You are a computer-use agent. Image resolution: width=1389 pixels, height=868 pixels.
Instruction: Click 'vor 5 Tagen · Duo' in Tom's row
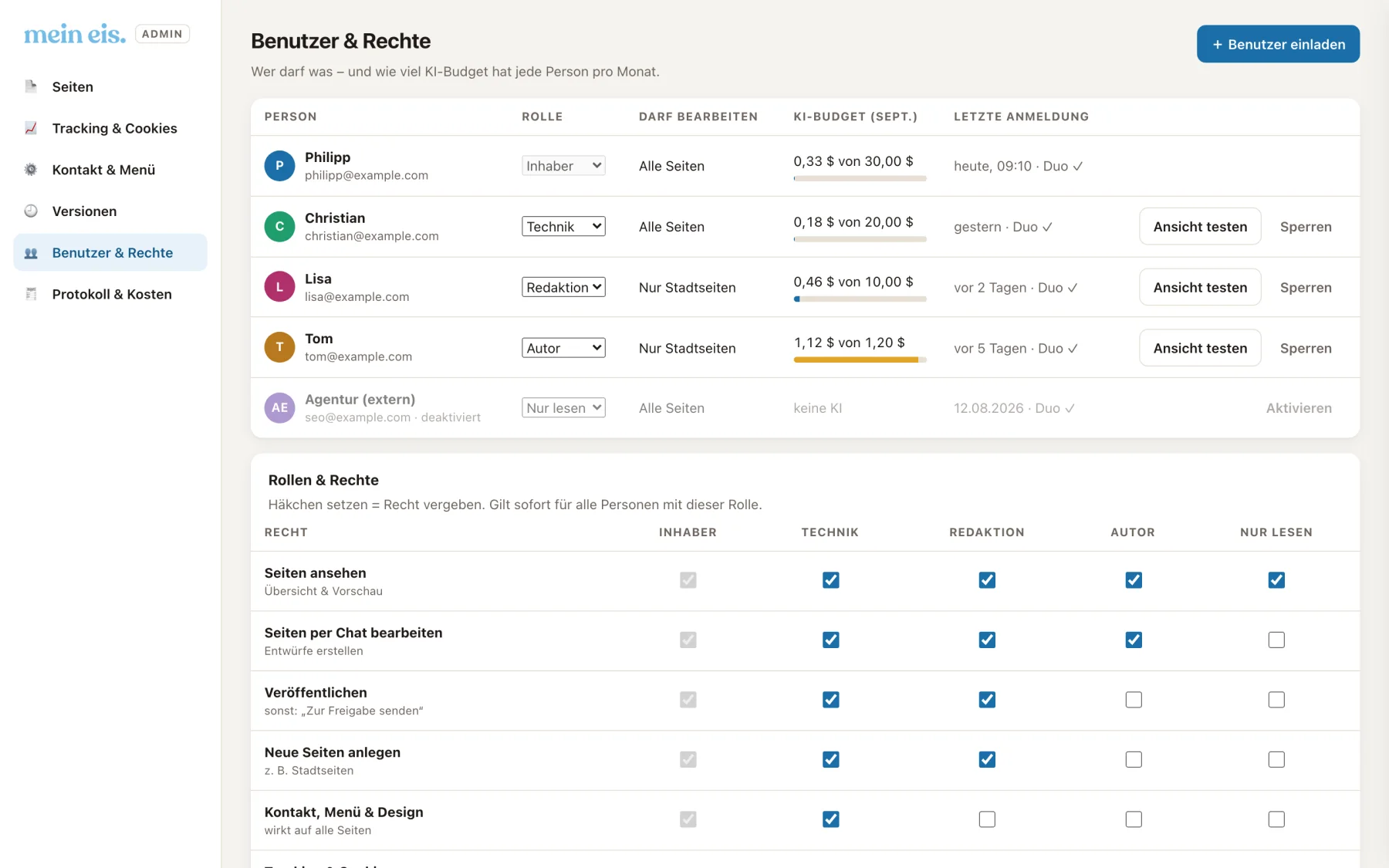pyautogui.click(x=1016, y=348)
